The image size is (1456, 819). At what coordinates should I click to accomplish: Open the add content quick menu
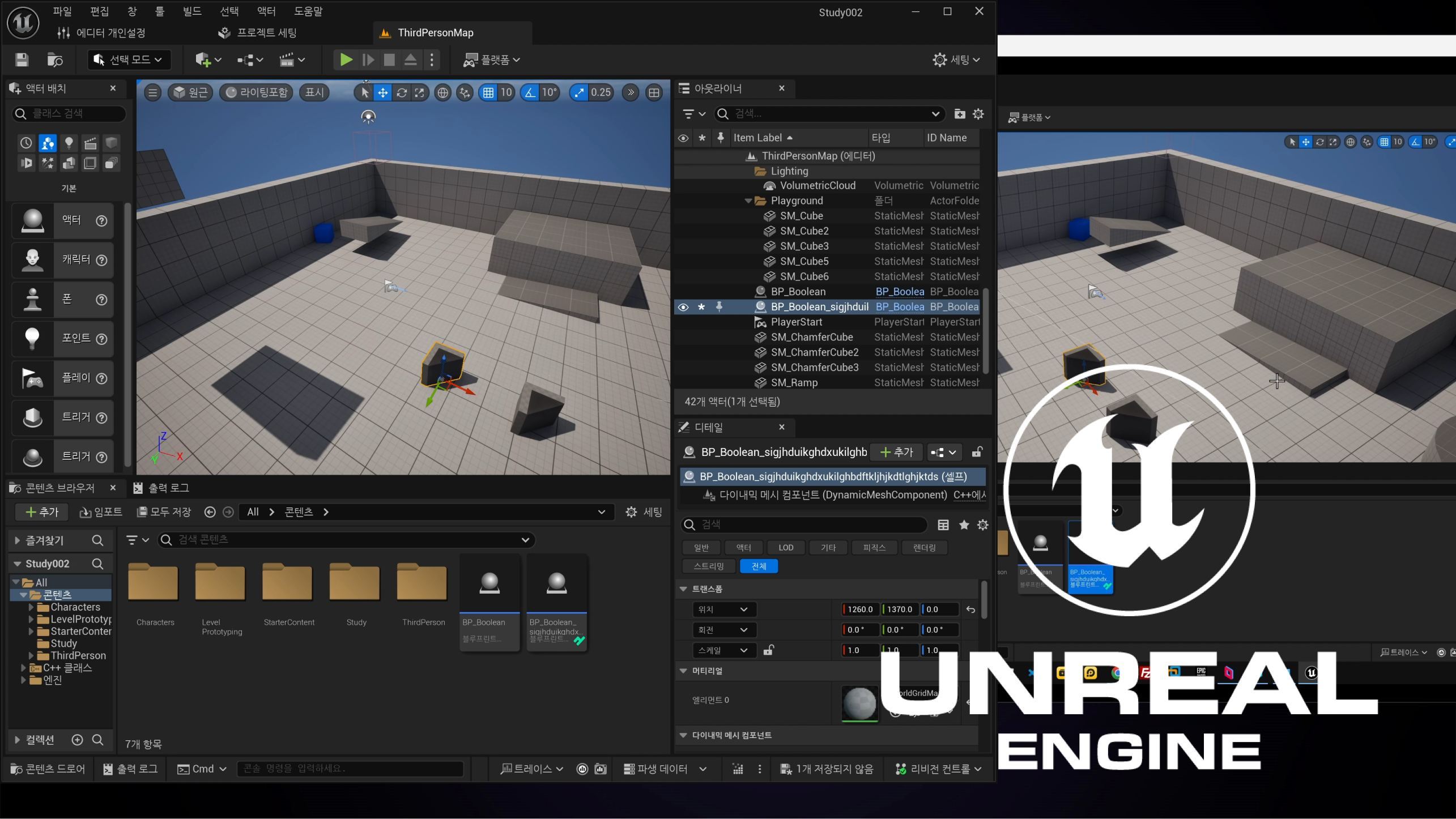(208, 59)
